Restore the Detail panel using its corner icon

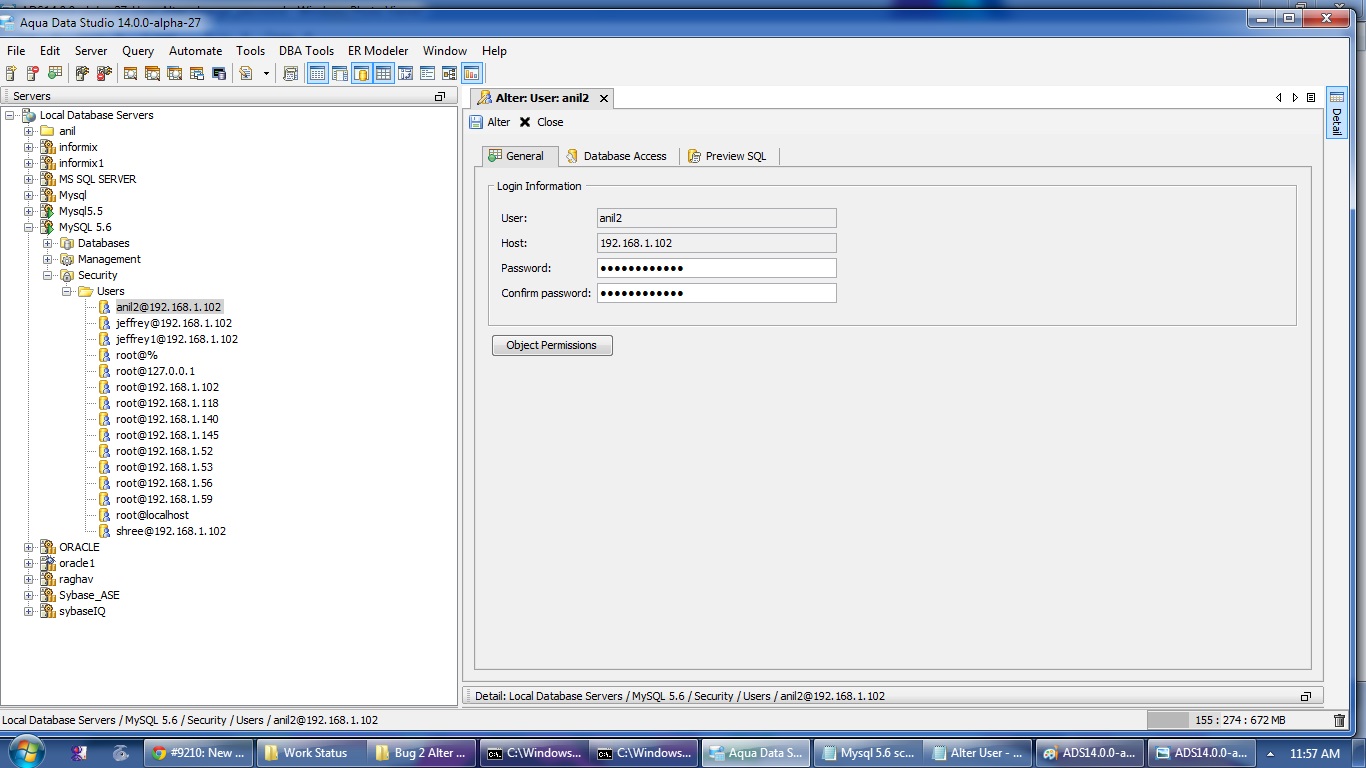(x=1306, y=696)
